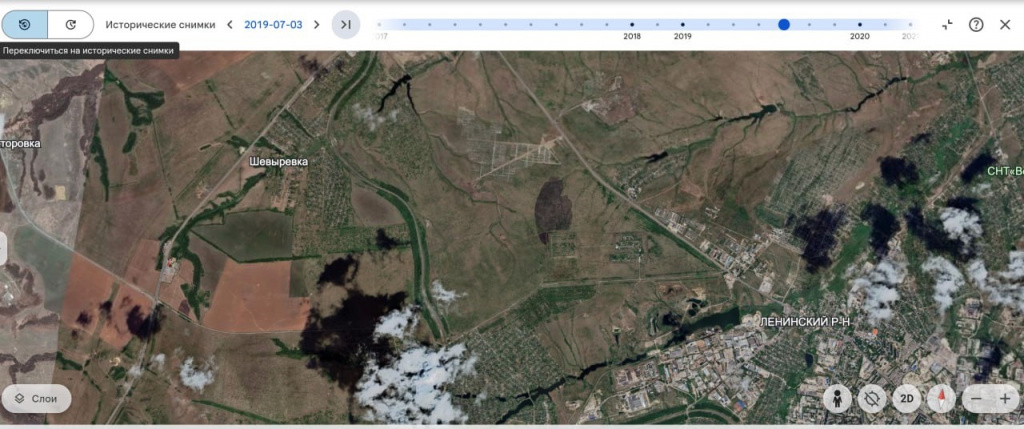Toggle the 2D view button
Viewport: 1024px width, 429px height.
907,398
